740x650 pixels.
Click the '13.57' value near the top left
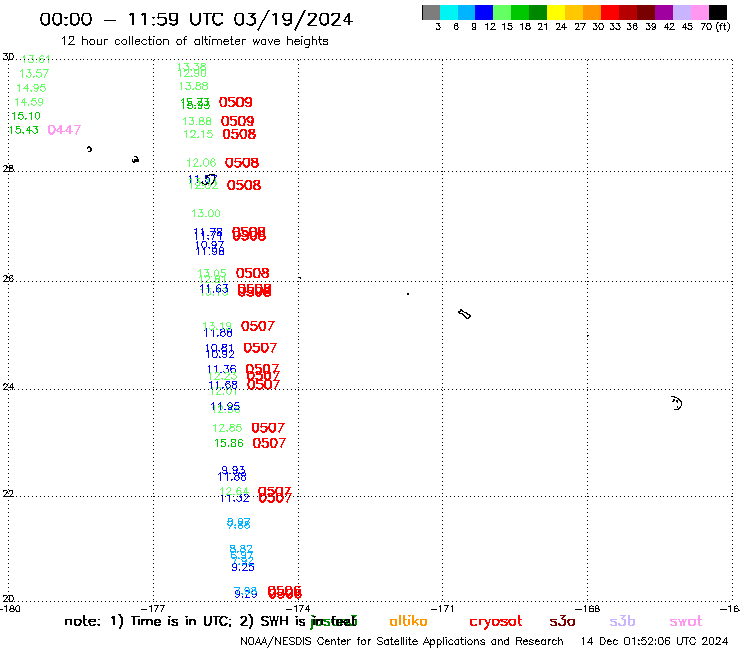(34, 74)
